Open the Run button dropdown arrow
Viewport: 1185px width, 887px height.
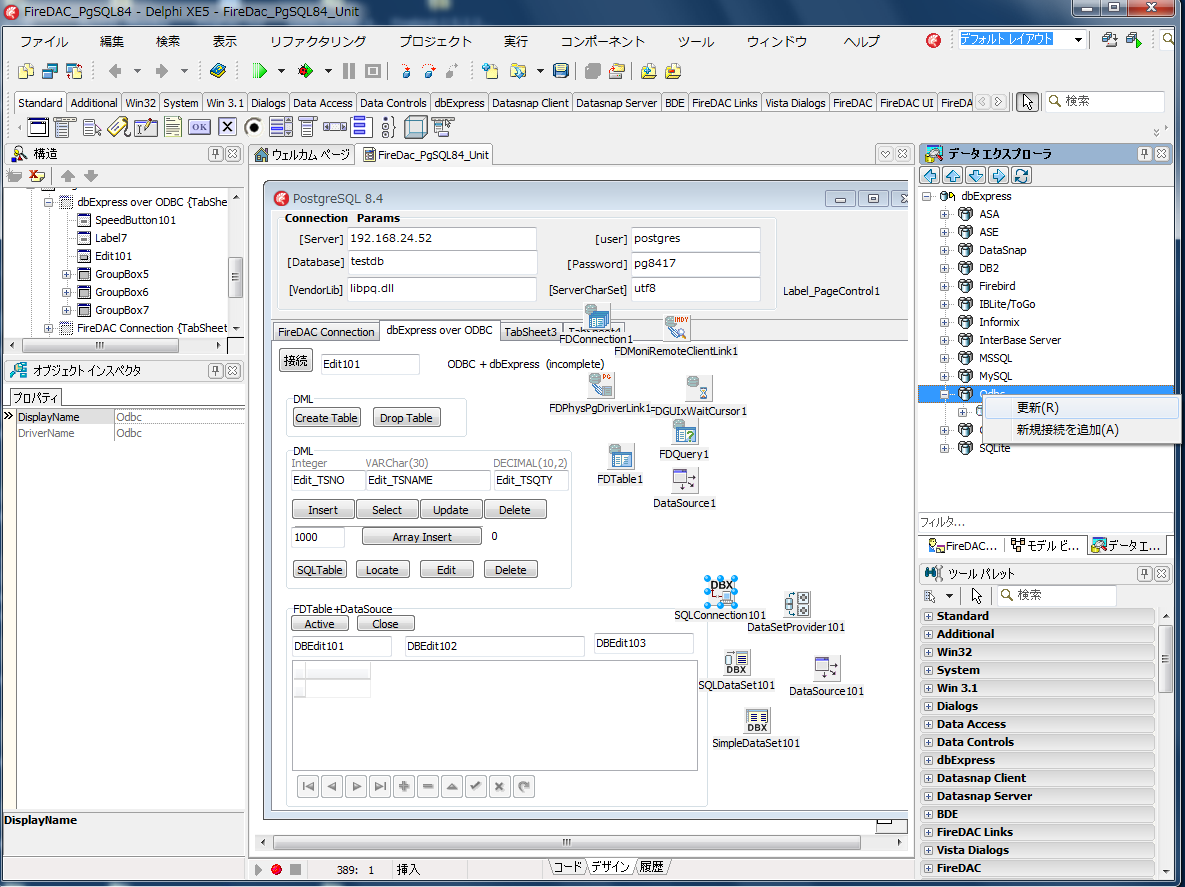(x=281, y=71)
